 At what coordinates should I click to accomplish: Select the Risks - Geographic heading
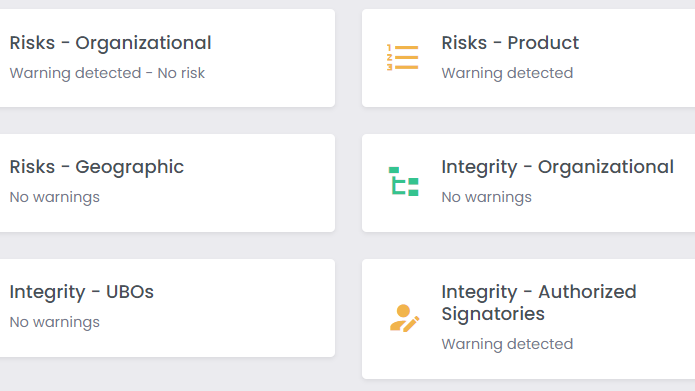coord(97,168)
